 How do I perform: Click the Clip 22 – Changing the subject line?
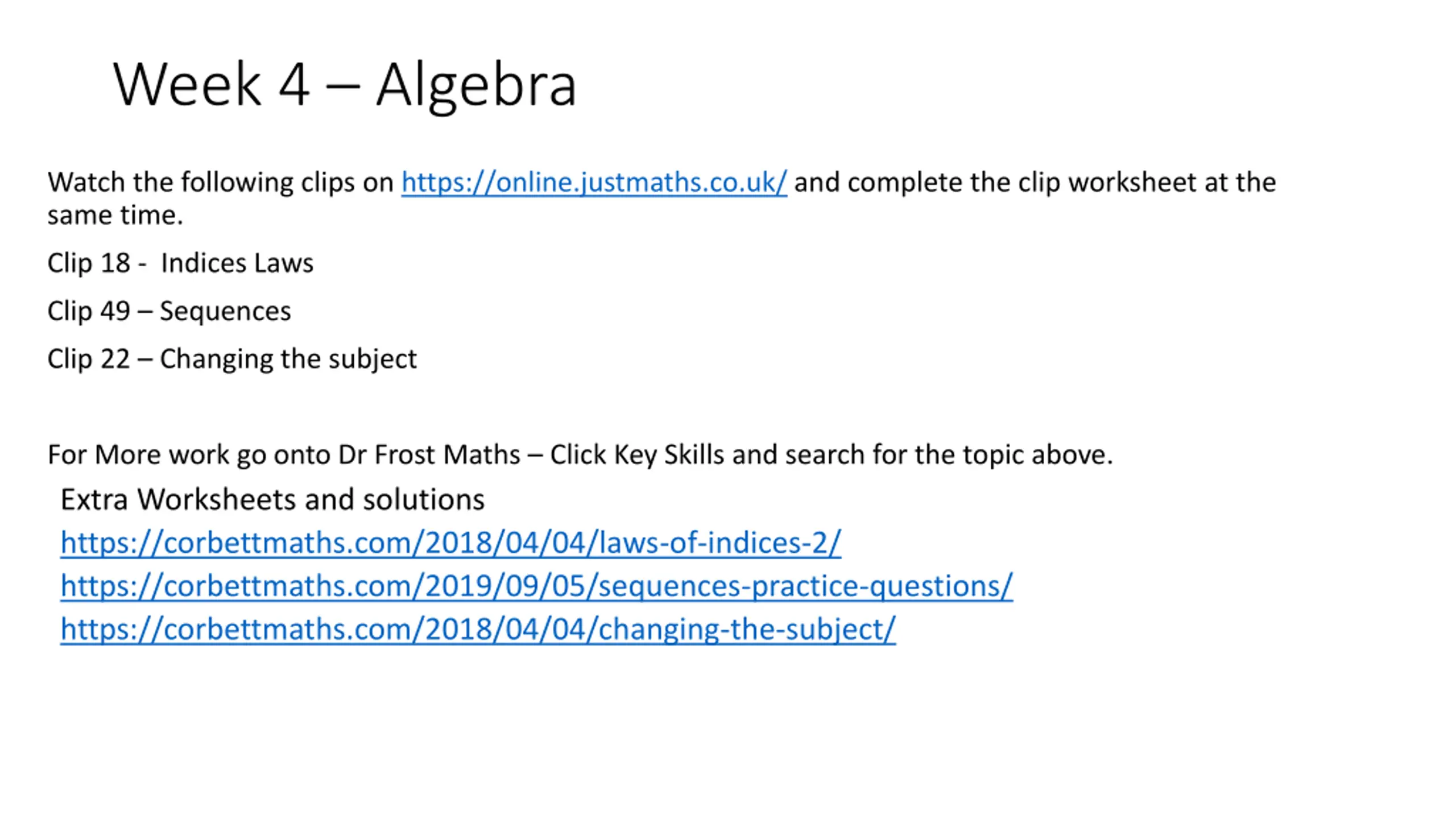tap(232, 359)
